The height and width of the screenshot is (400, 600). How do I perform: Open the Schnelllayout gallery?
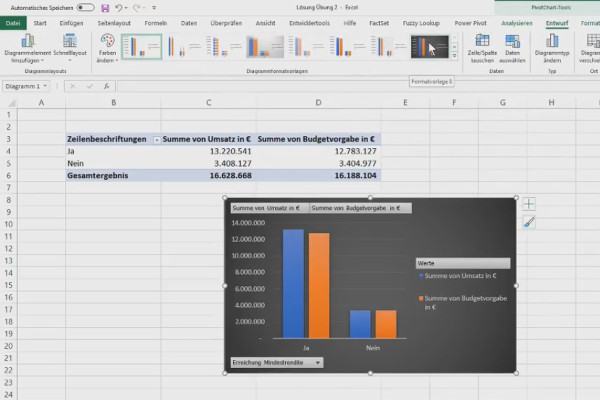[x=70, y=49]
